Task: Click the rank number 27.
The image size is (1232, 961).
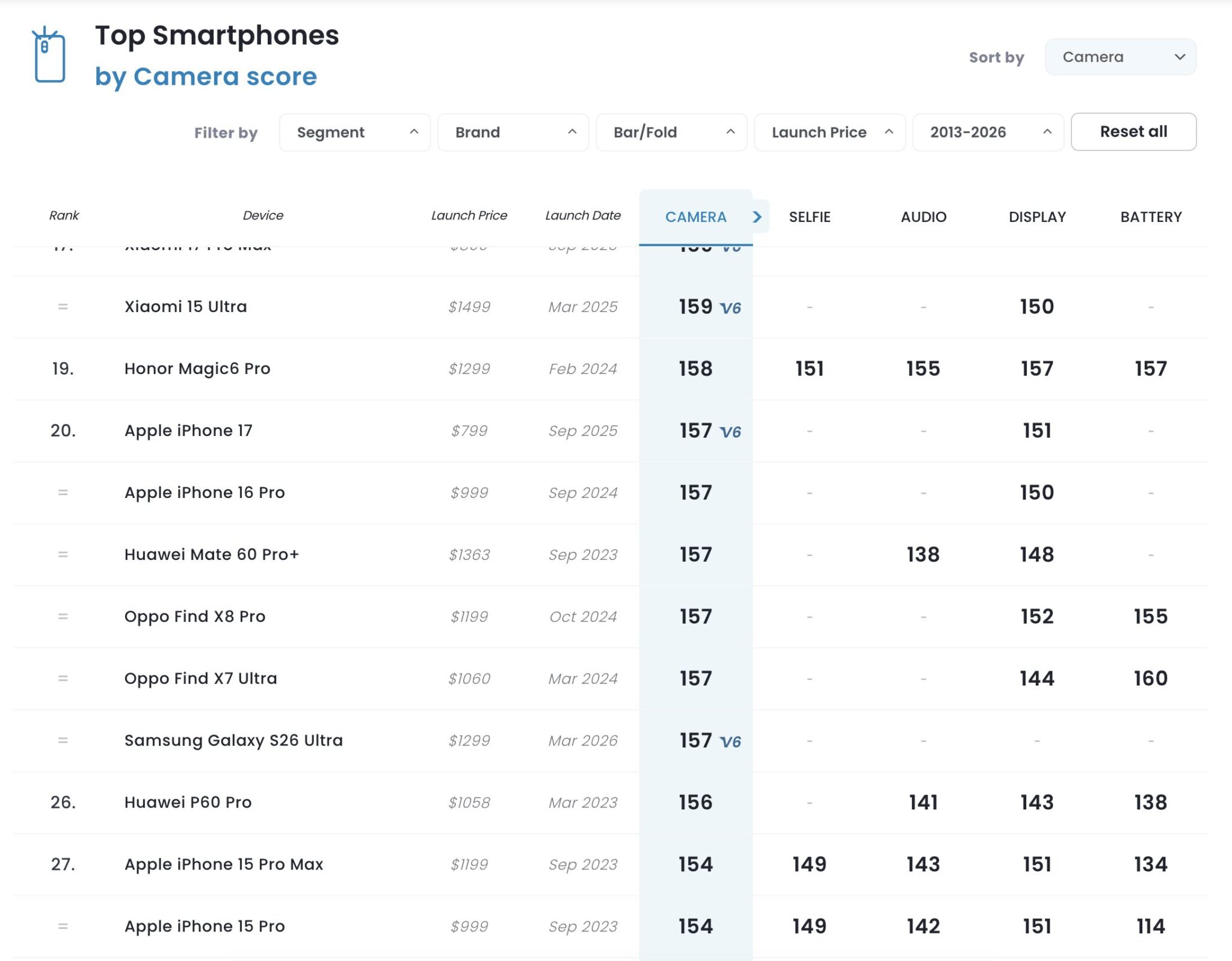Action: 63,864
